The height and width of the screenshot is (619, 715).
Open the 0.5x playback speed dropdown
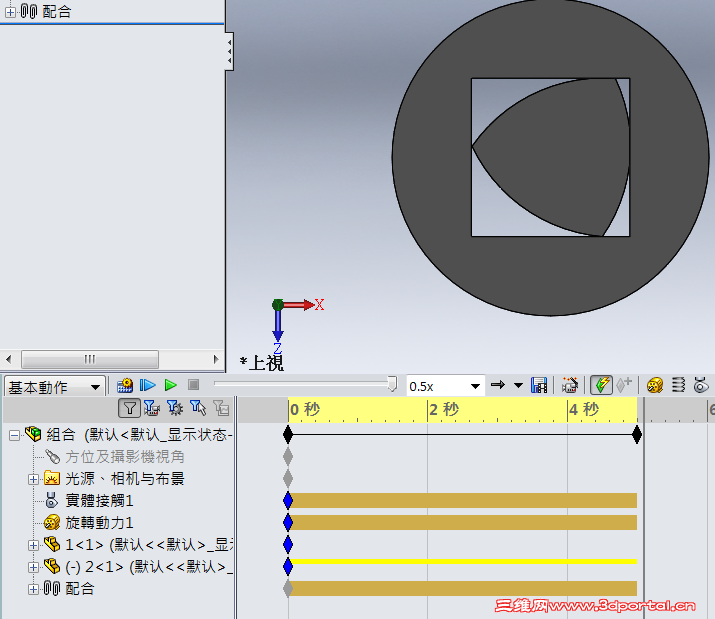(x=475, y=386)
